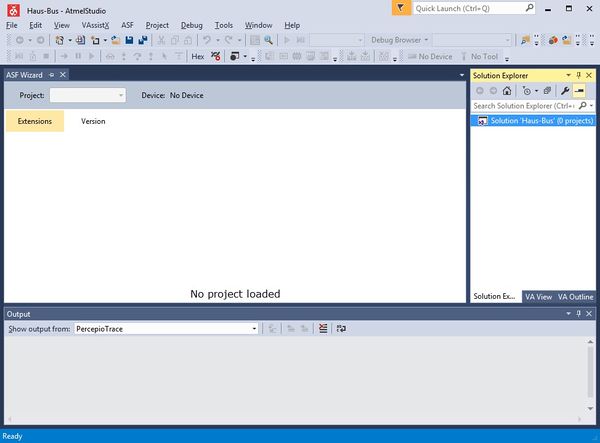Viewport: 600px width, 443px height.
Task: Open the VAssistX menu
Action: coord(95,24)
